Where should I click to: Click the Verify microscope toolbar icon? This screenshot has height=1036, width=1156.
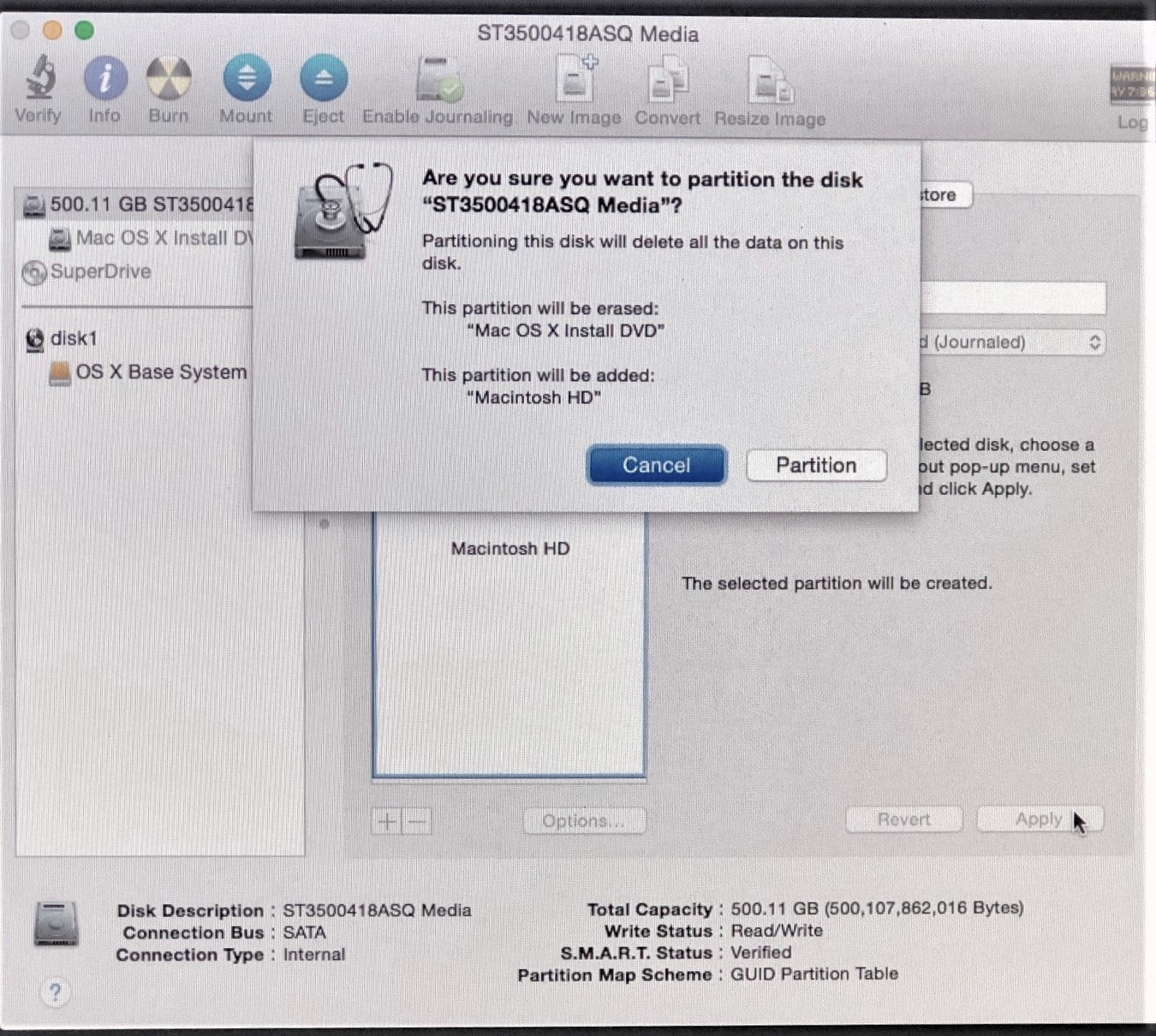(x=39, y=78)
